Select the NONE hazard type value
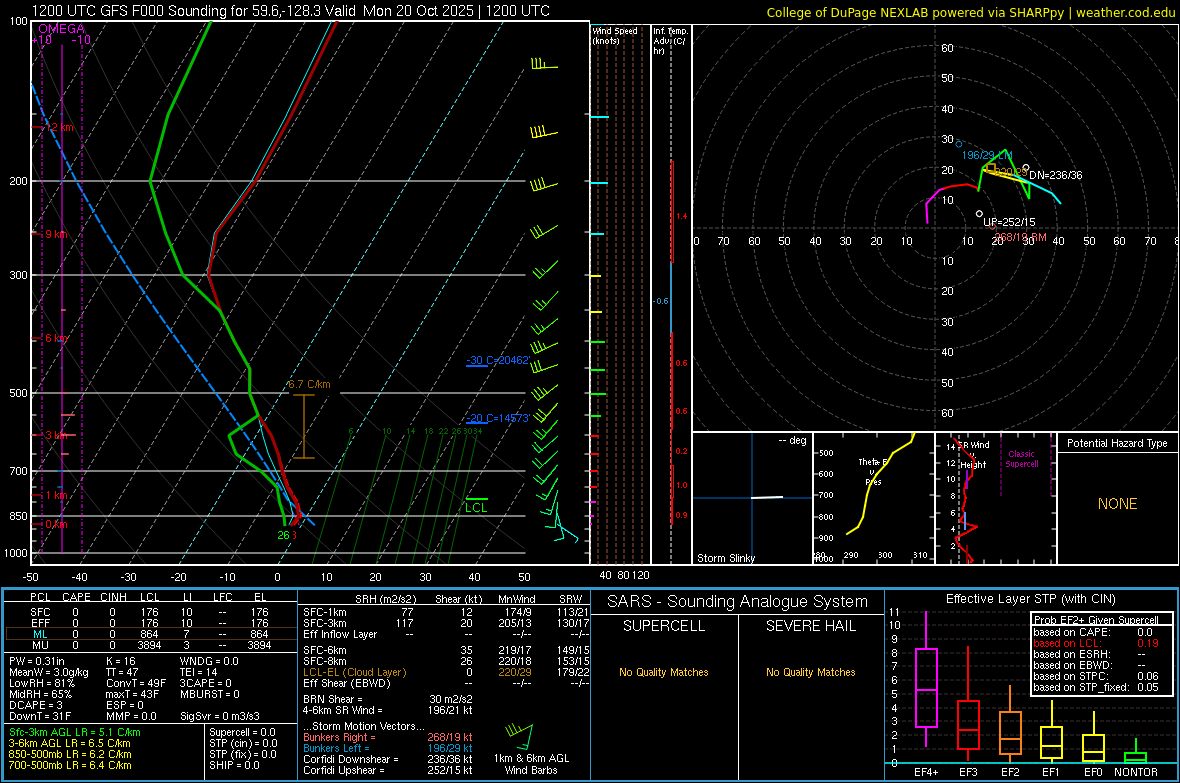The width and height of the screenshot is (1180, 783). (1117, 504)
